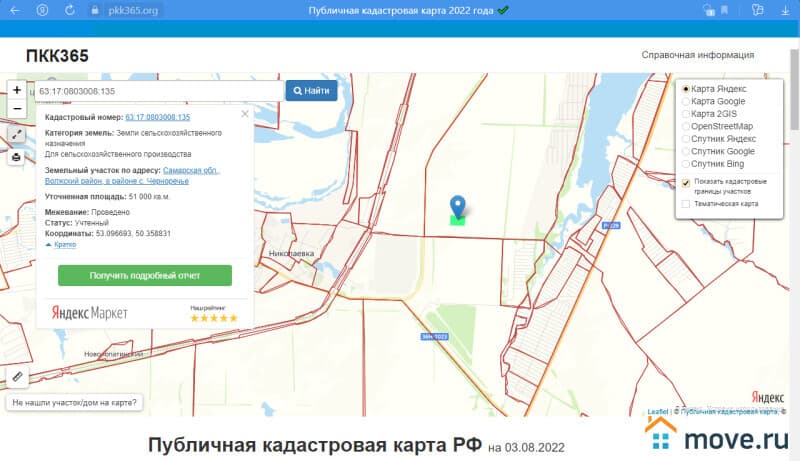This screenshot has width=800, height=461.
Task: Activate the ruler measurement tool
Action: [x=17, y=377]
